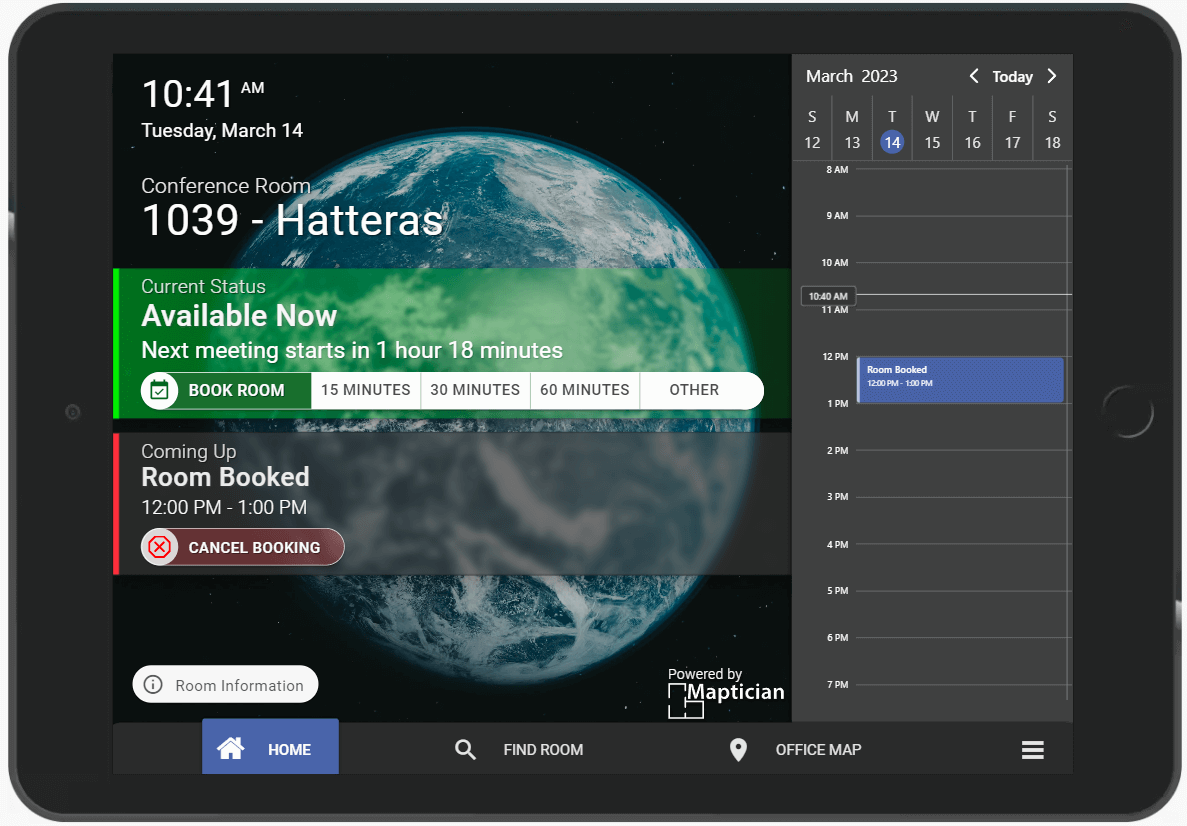Book room for 15 minutes
1187x826 pixels.
pyautogui.click(x=365, y=390)
